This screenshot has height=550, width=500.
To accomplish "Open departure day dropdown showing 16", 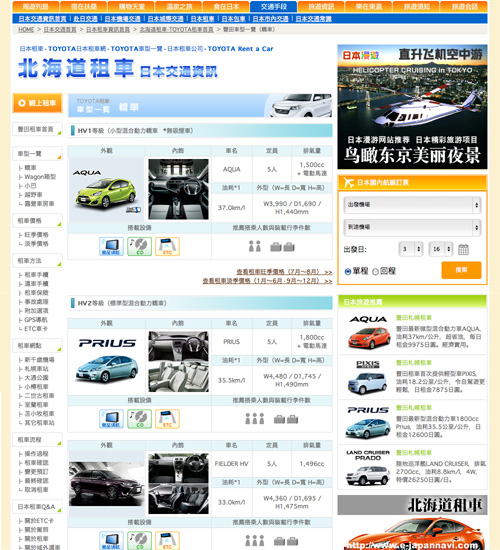I will coord(441,249).
